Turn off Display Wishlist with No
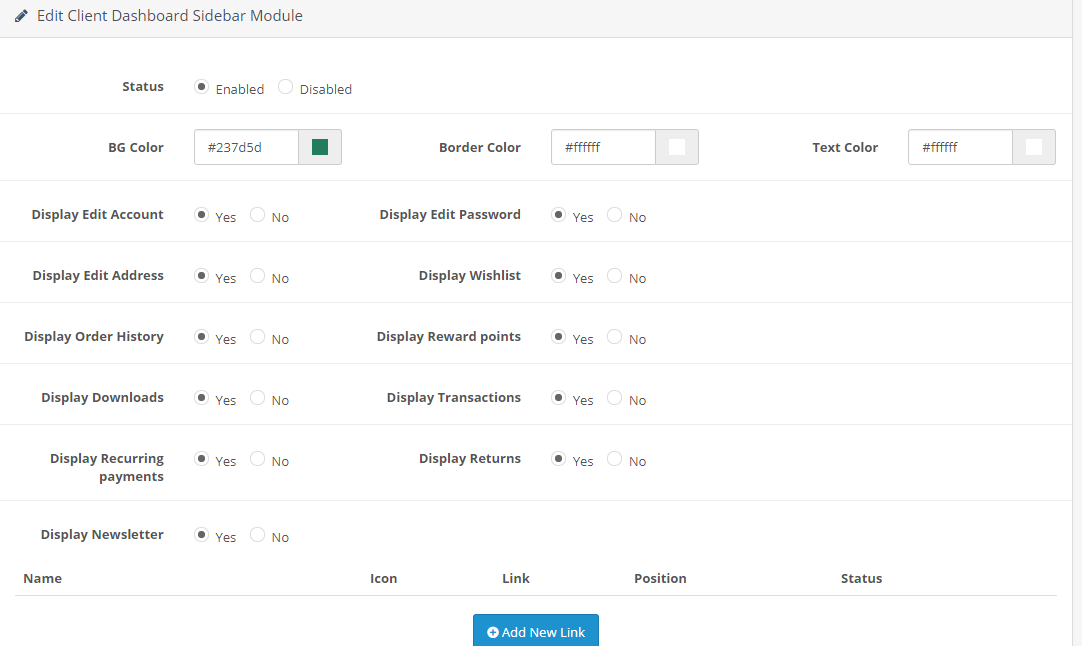This screenshot has width=1082, height=646. pos(615,276)
